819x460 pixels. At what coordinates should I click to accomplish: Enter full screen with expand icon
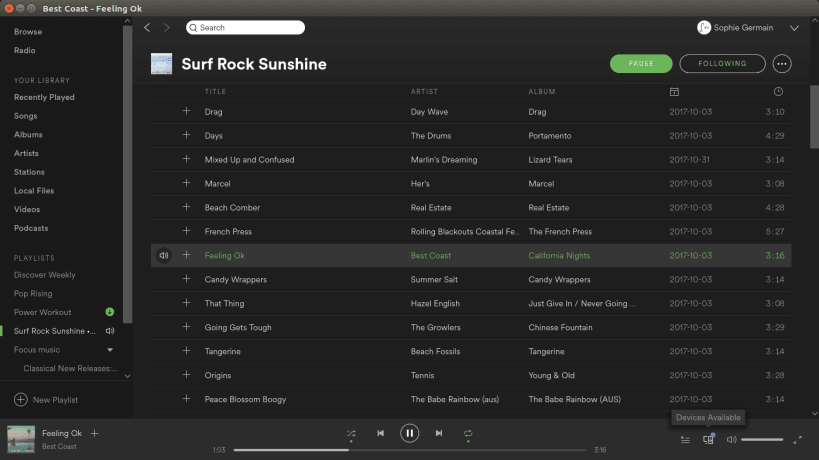pos(798,440)
